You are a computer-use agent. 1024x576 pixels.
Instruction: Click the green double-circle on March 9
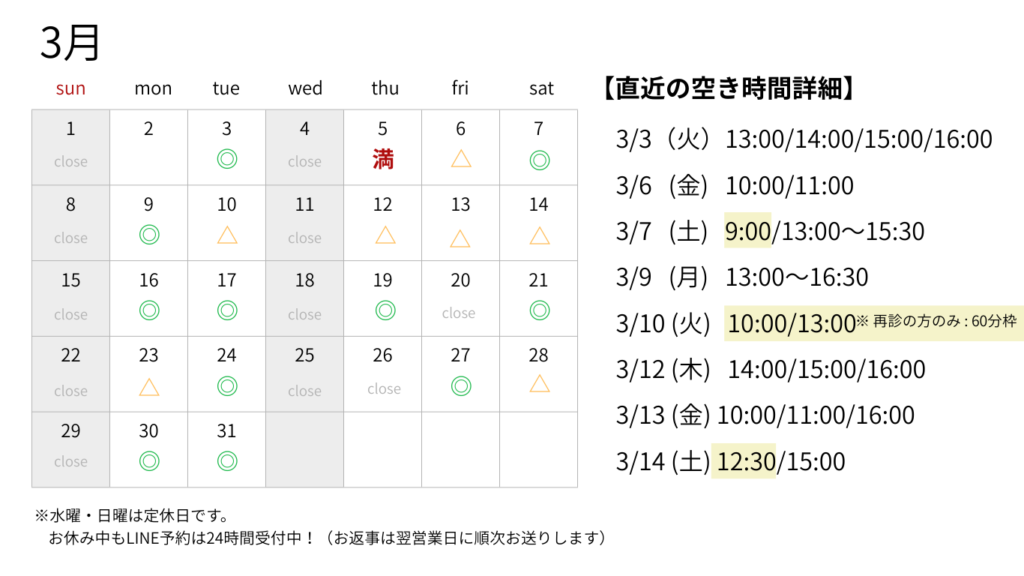[x=149, y=235]
